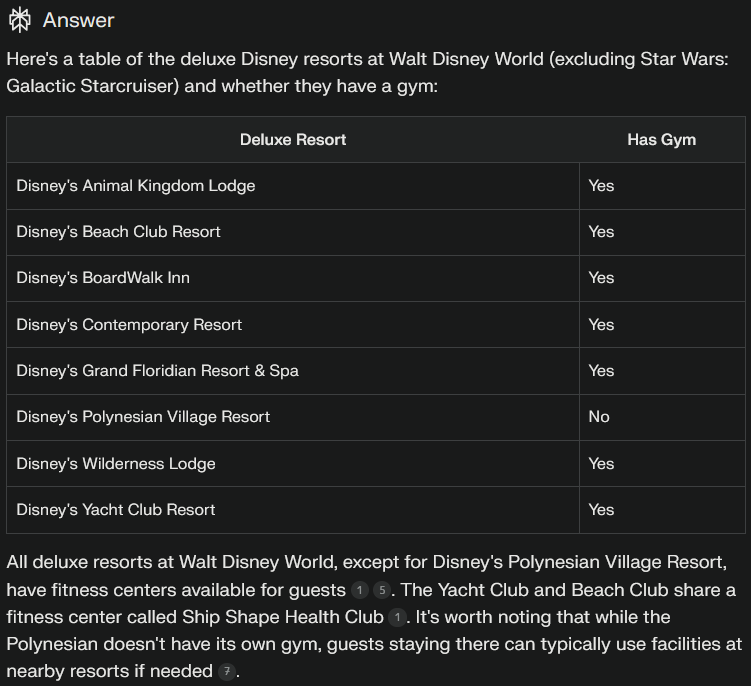This screenshot has height=686, width=751.
Task: Open citation 1 after 'available for guests'
Action: tap(360, 590)
